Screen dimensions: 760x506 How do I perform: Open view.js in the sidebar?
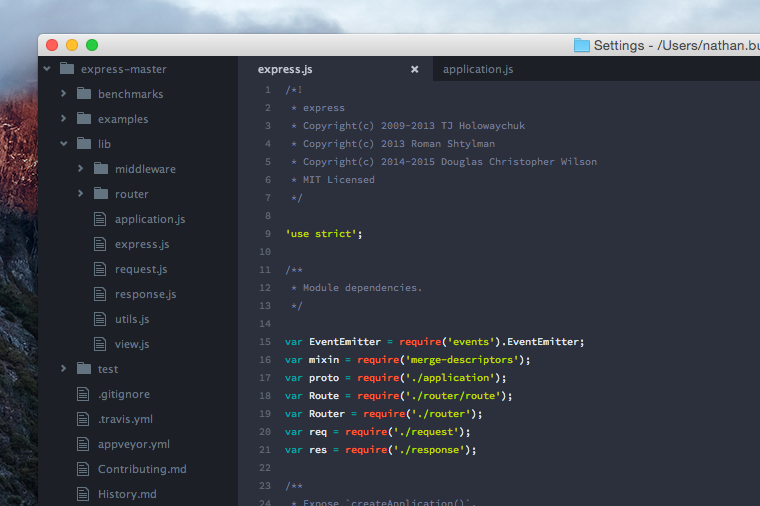coord(132,344)
